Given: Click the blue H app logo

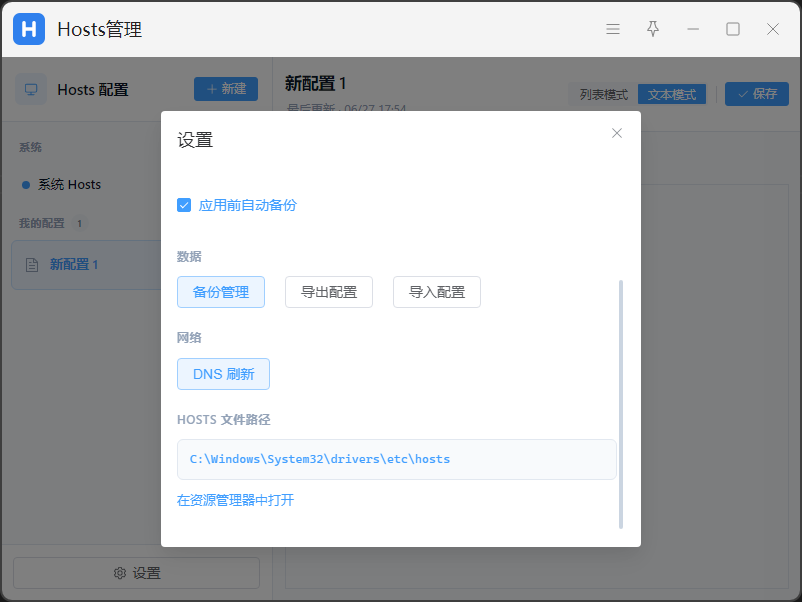Looking at the screenshot, I should 29,29.
